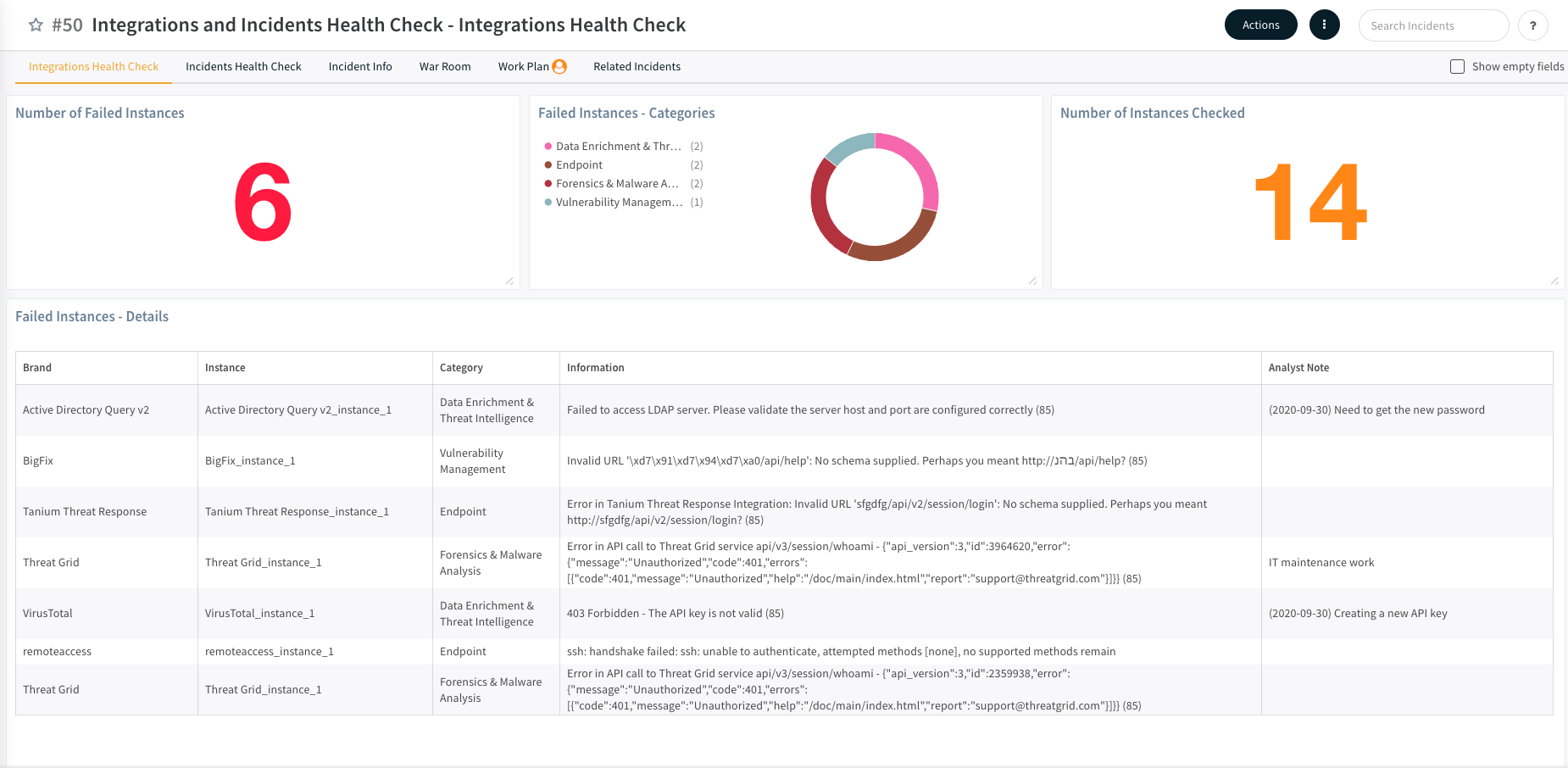Click the Failed Instances - Details heading
This screenshot has height=768, width=1568.
tap(92, 316)
